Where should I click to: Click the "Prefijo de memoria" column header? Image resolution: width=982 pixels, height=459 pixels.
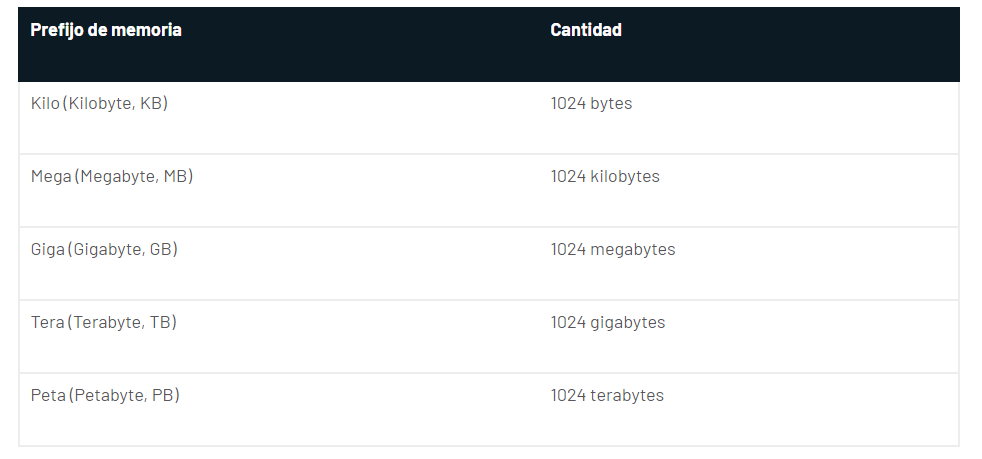pos(106,30)
